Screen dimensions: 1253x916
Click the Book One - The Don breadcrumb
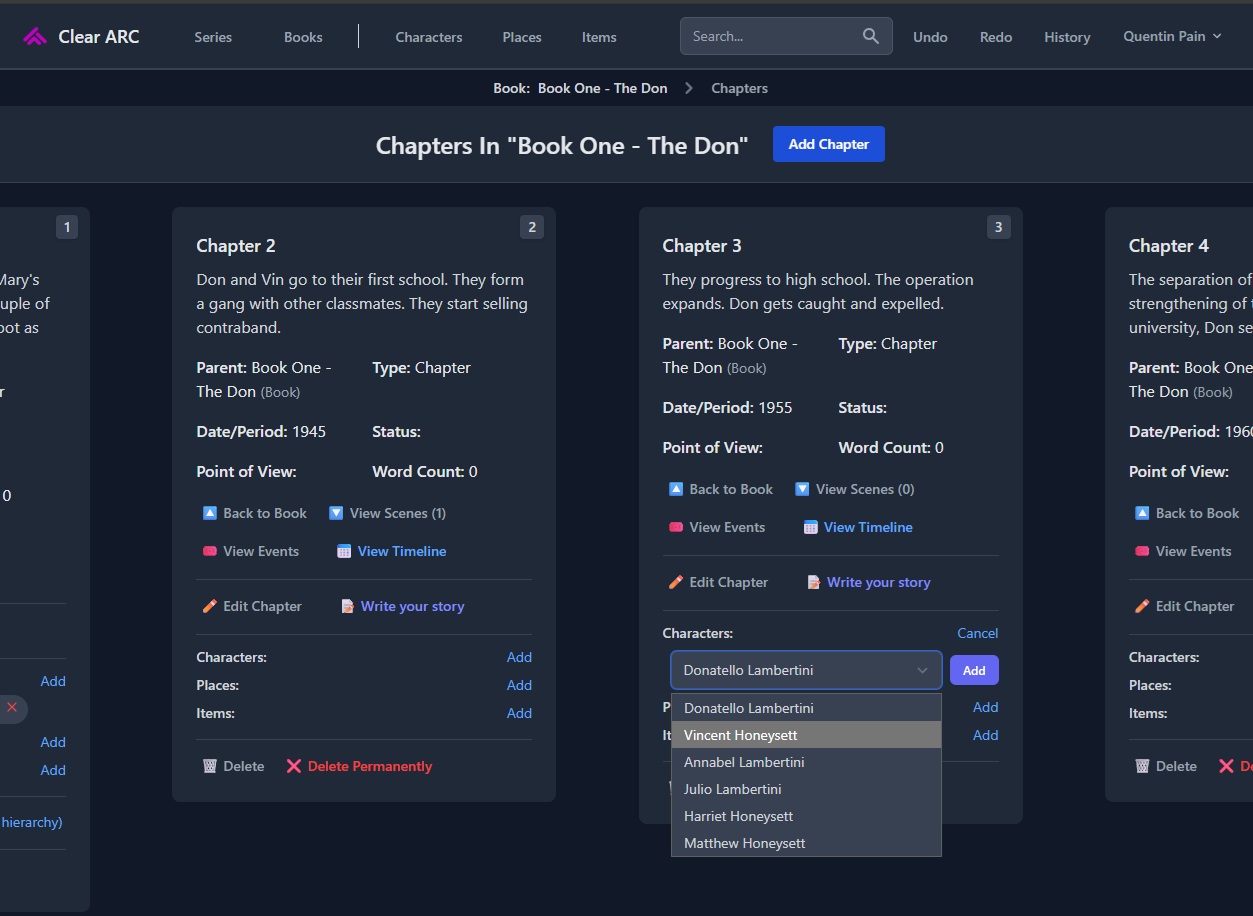click(602, 88)
